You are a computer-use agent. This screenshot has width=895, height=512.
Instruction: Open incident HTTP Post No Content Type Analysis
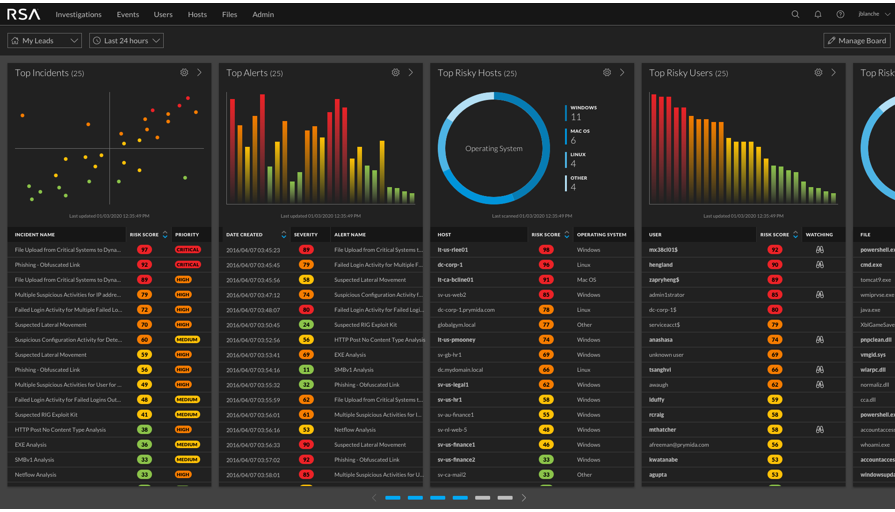coord(61,430)
